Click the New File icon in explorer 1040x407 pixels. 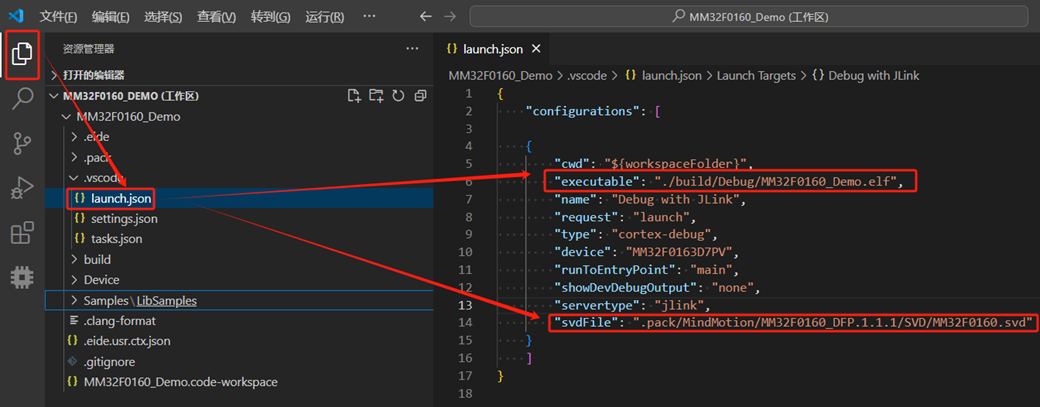(354, 96)
